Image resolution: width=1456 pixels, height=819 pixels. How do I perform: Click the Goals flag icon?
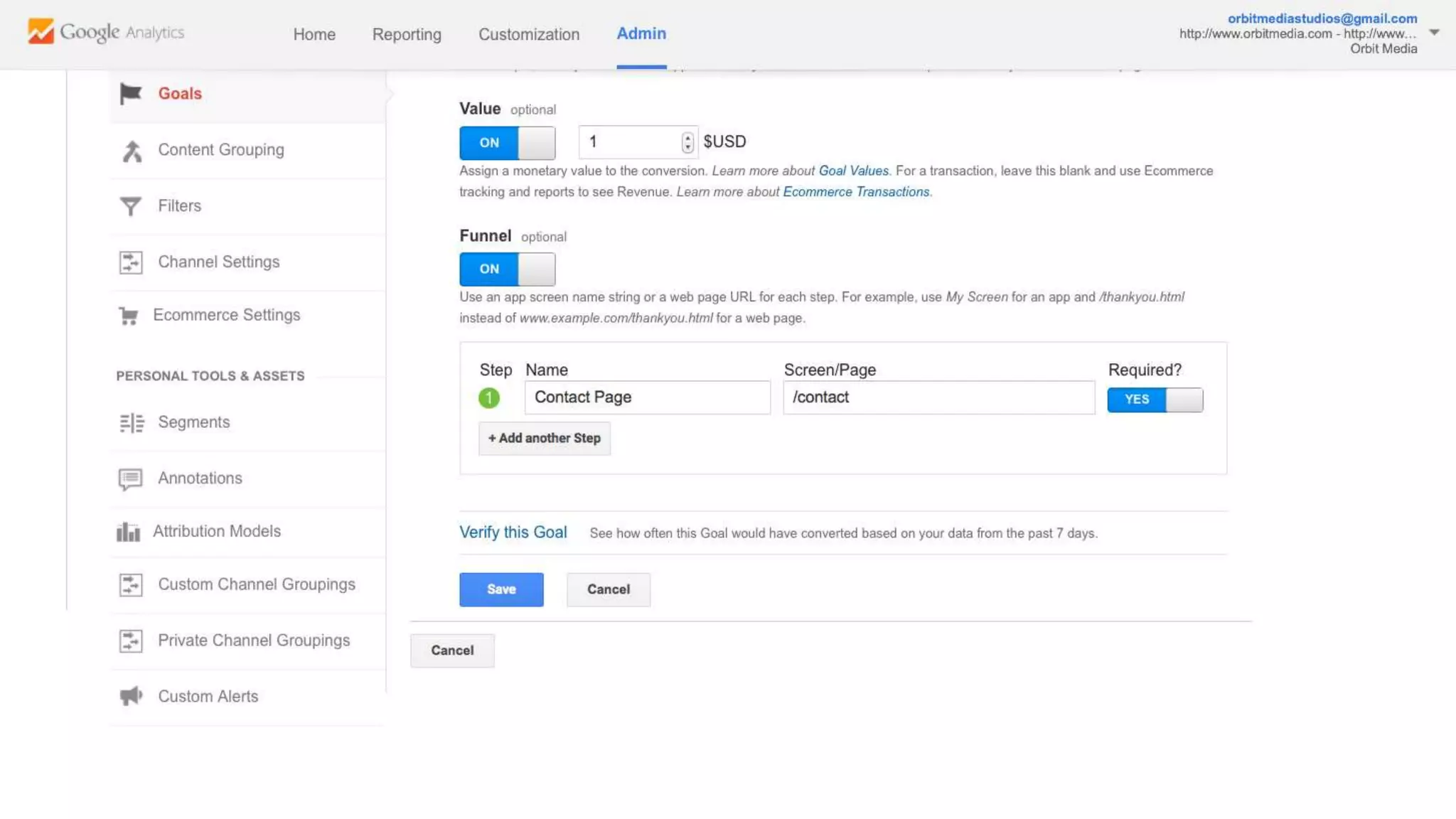131,94
